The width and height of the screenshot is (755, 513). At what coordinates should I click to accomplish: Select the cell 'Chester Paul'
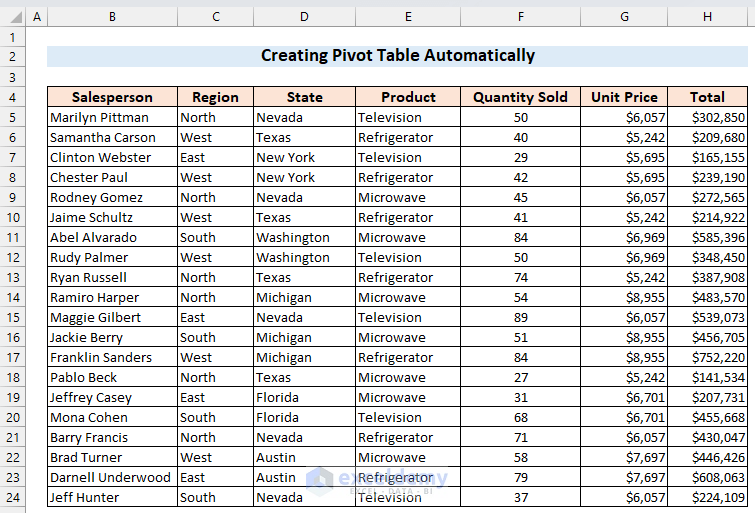112,177
